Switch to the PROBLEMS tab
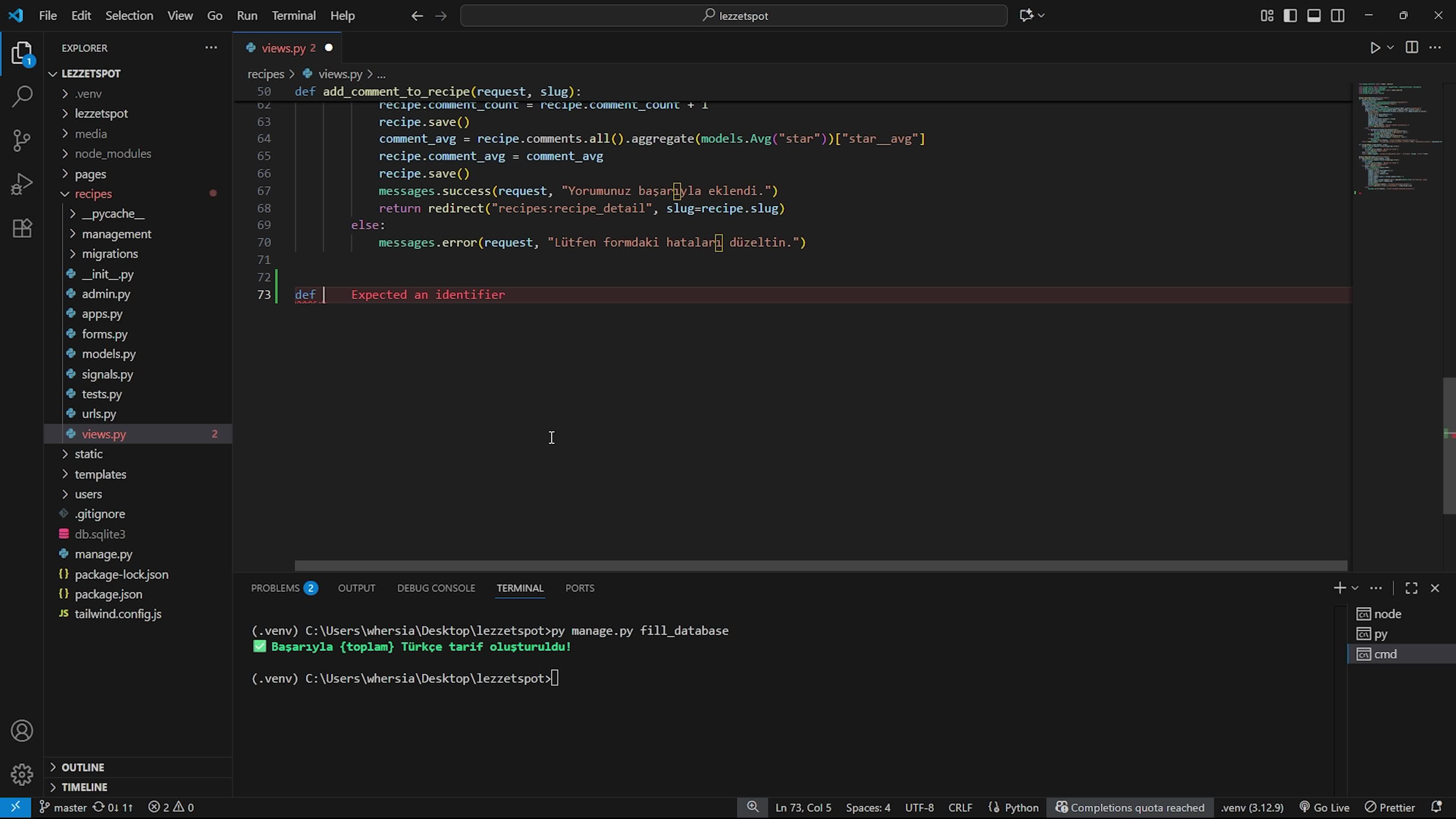 point(275,588)
